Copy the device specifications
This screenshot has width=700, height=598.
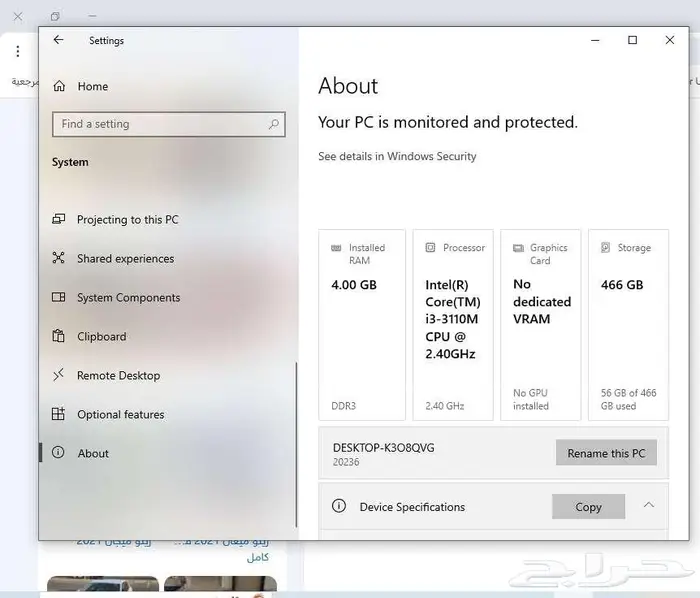click(x=588, y=507)
